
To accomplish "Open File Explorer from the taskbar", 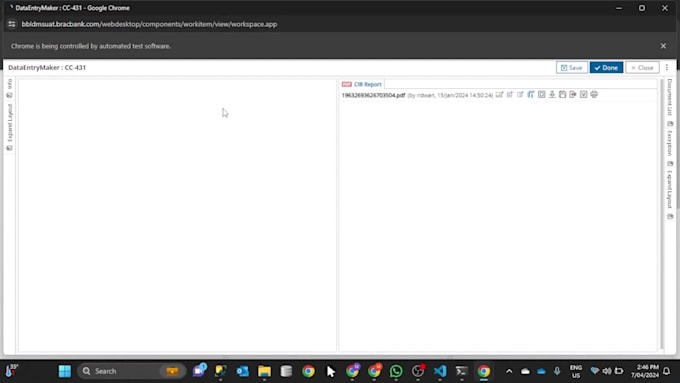I will click(x=264, y=371).
